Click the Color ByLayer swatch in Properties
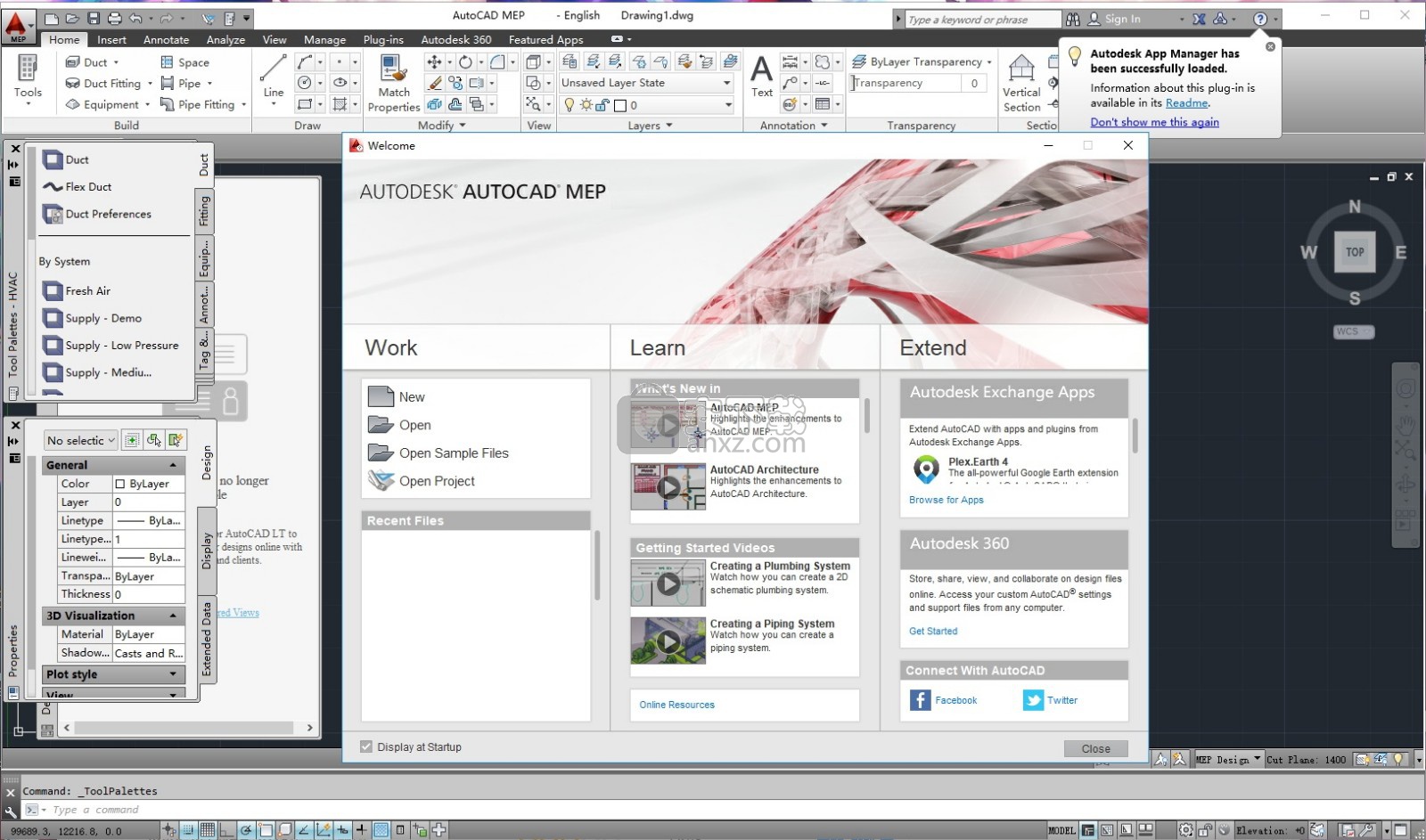Viewport: 1426px width, 840px height. point(120,484)
